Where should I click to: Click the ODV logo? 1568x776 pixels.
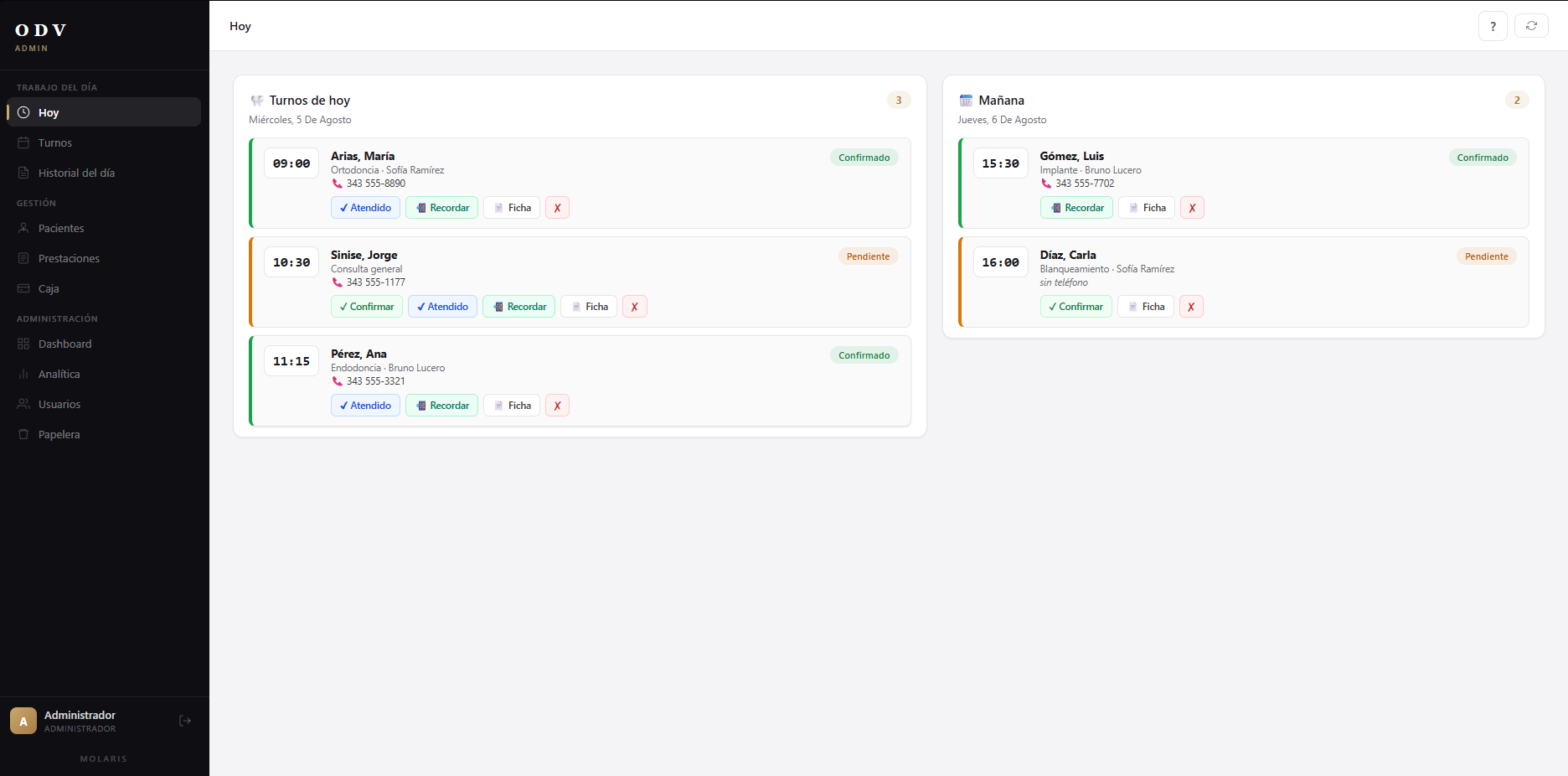pos(40,30)
